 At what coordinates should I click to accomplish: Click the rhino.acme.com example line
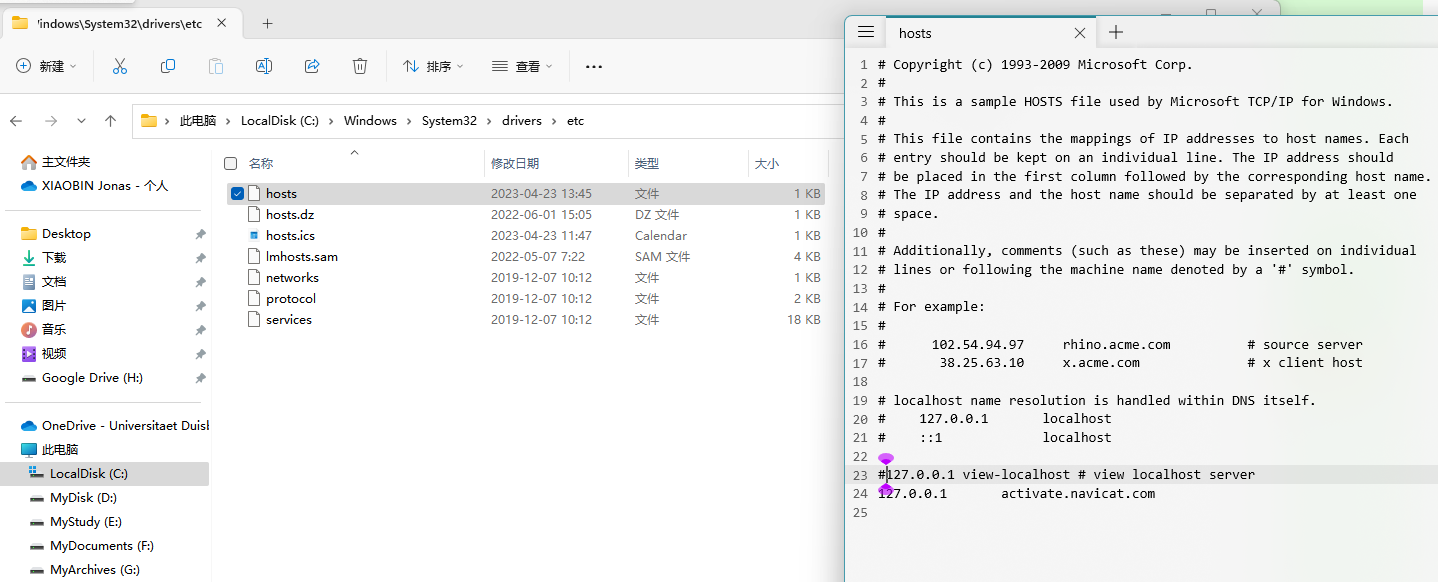[1116, 344]
